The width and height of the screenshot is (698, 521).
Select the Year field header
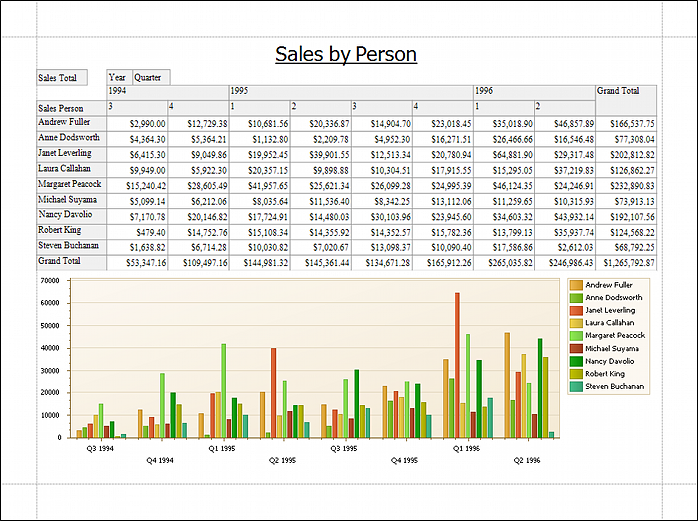[118, 77]
